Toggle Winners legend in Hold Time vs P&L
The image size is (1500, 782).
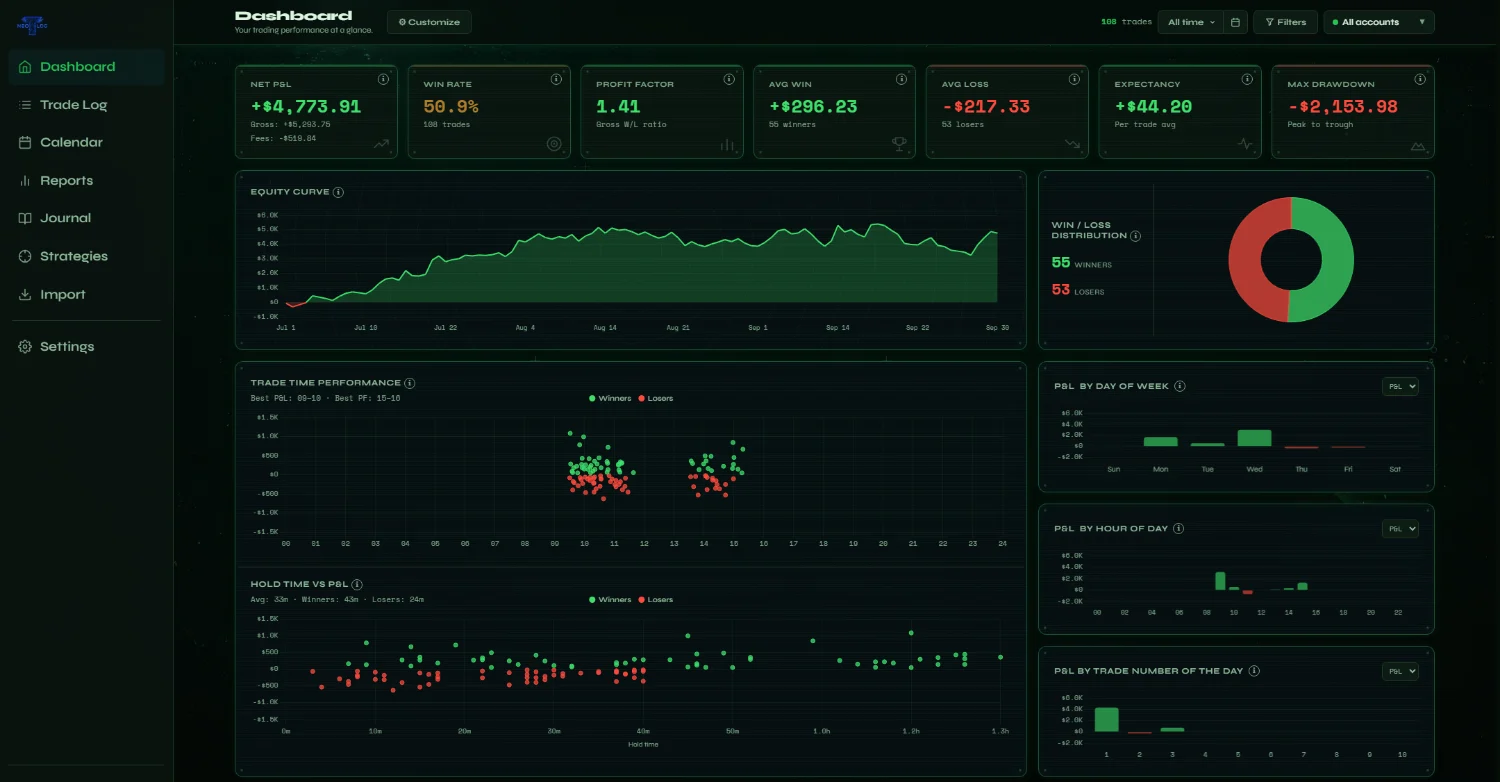pyautogui.click(x=610, y=600)
